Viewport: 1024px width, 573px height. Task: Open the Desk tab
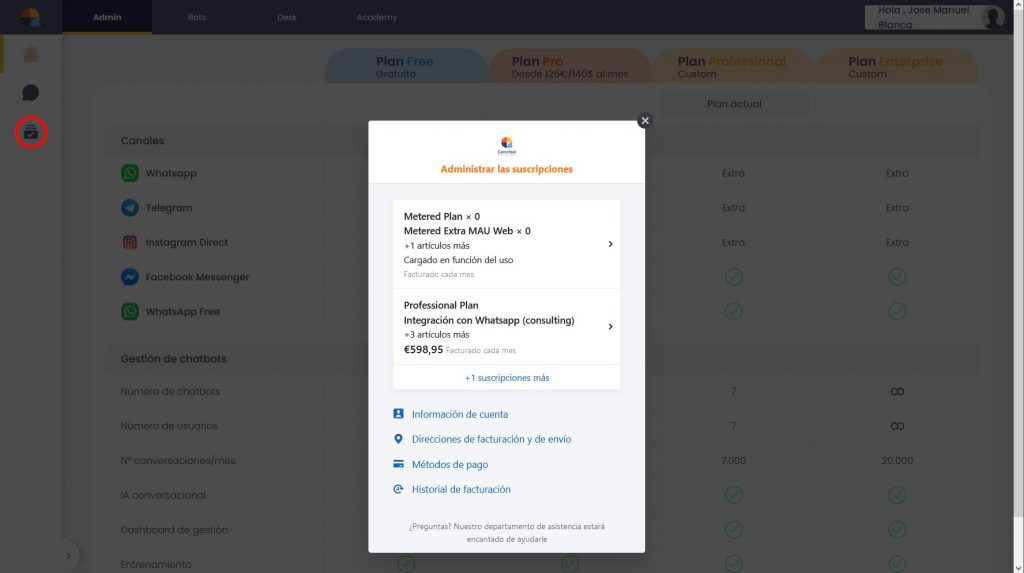[287, 17]
